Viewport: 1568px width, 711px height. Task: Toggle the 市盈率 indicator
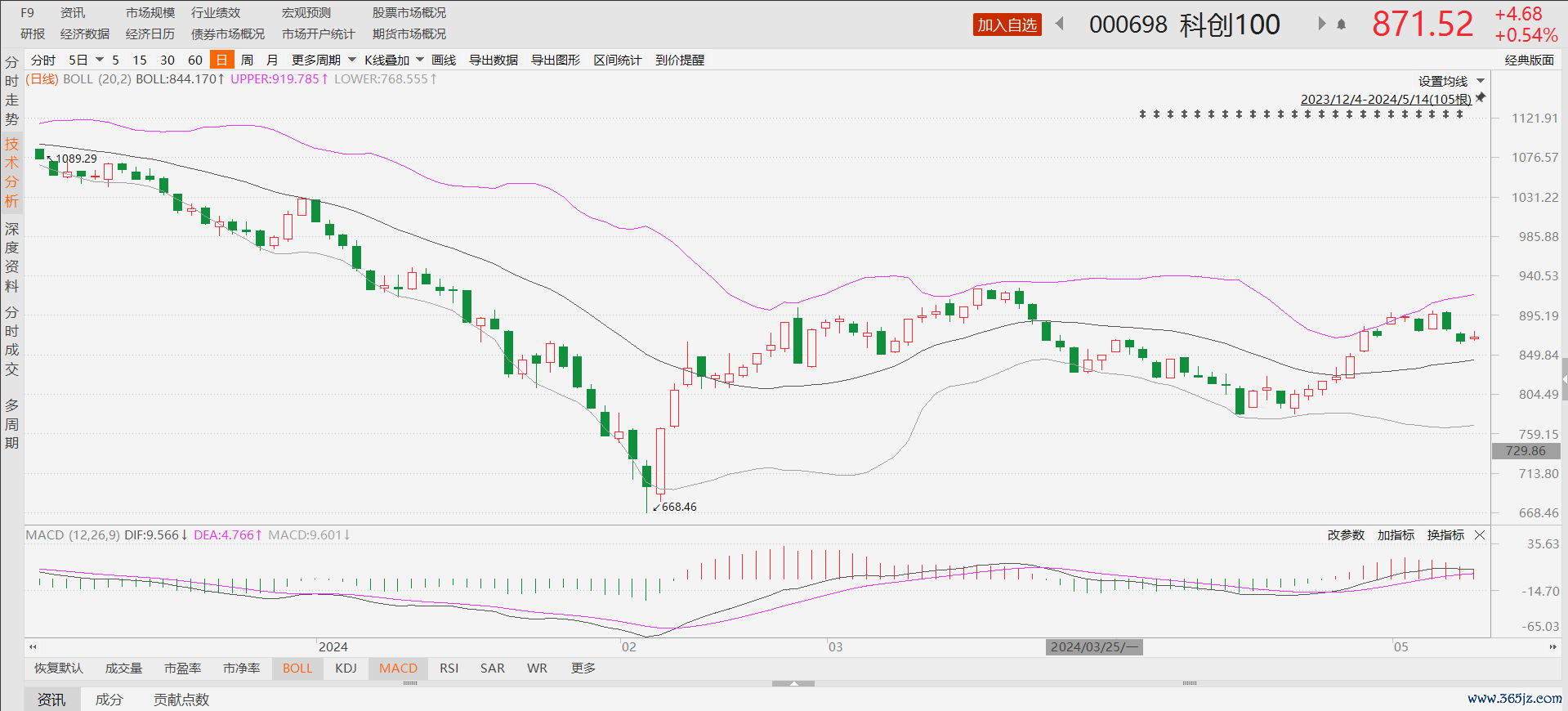182,669
